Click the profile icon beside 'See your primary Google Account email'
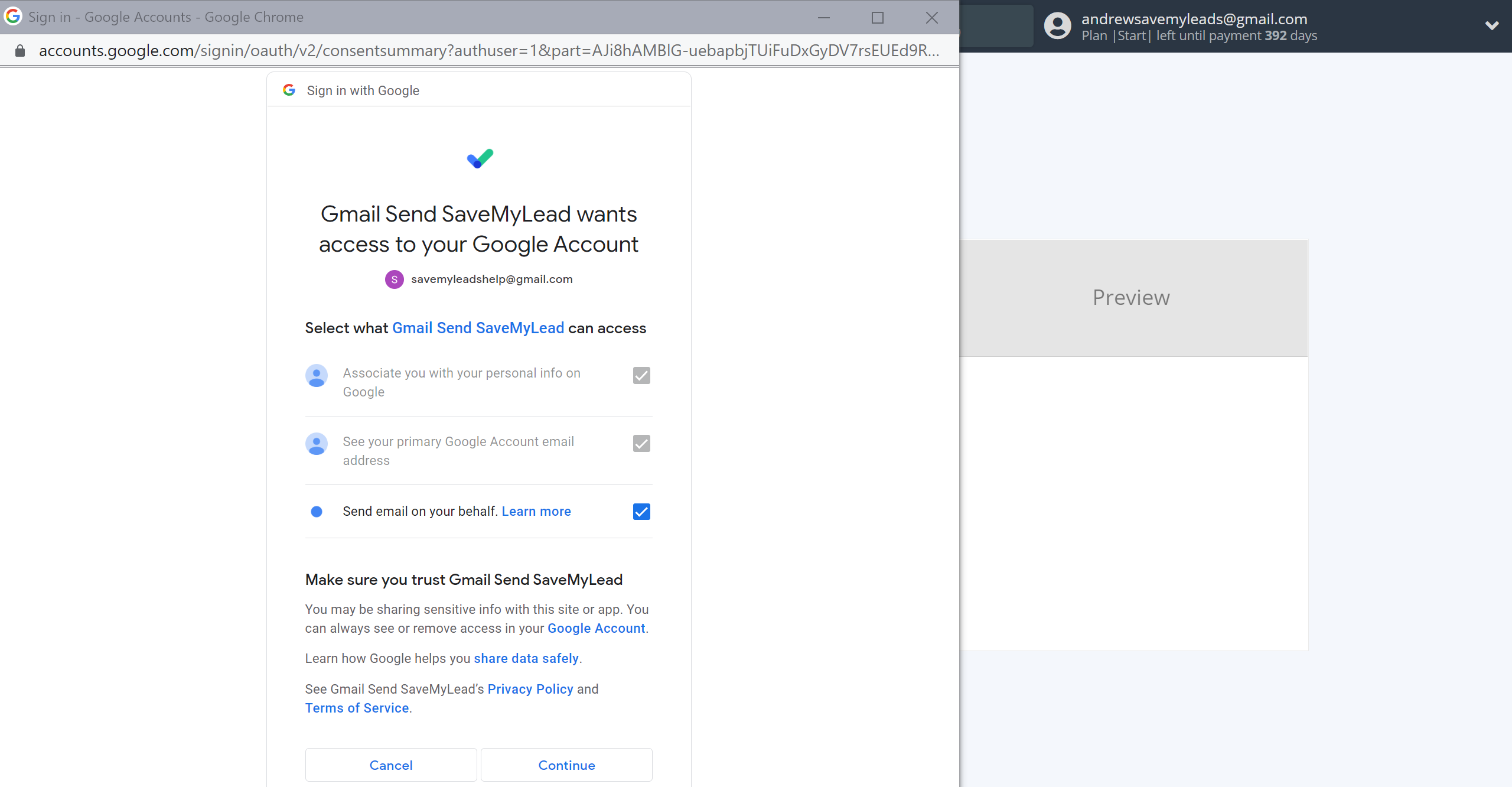 pyautogui.click(x=317, y=444)
